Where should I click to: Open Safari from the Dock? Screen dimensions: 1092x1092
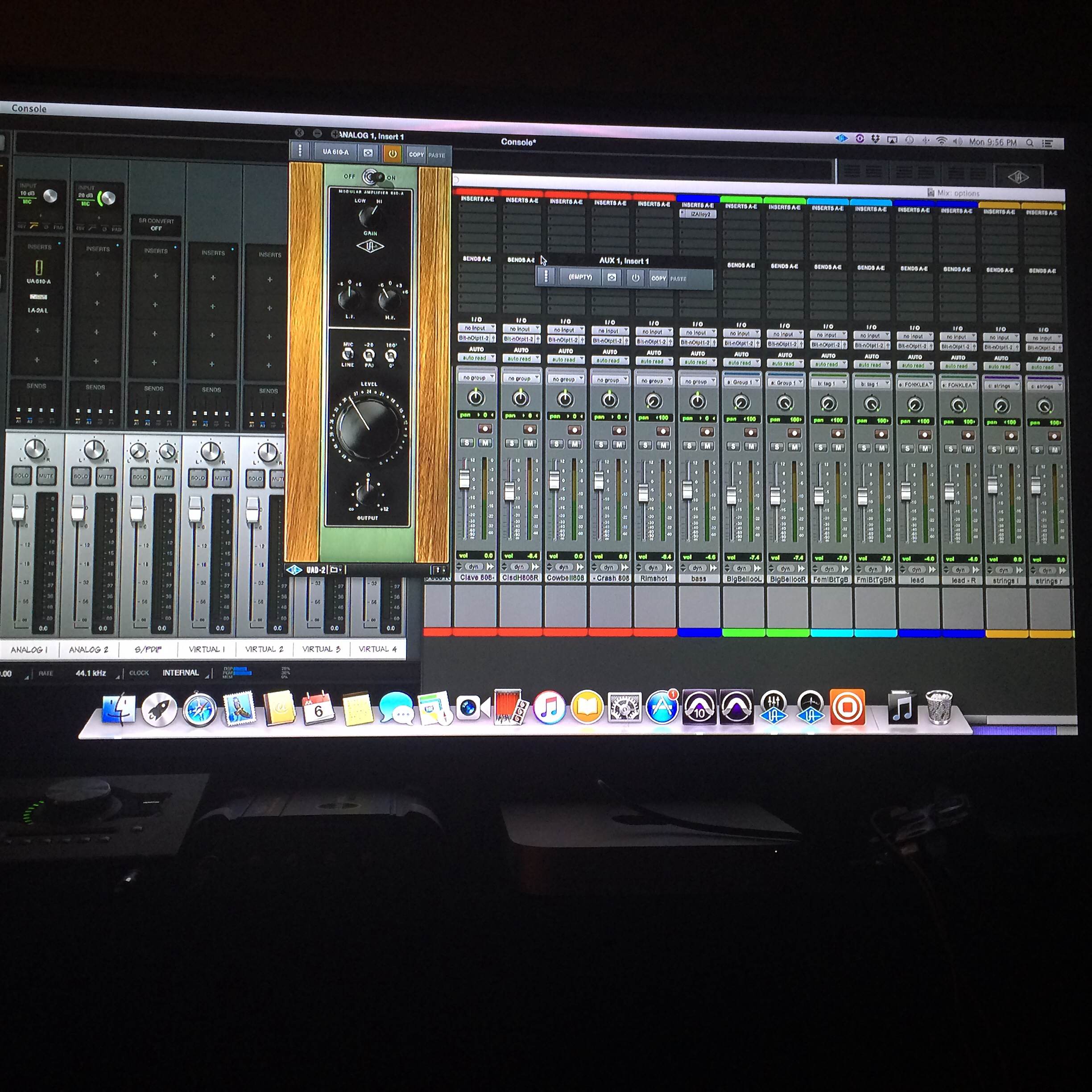pyautogui.click(x=199, y=709)
